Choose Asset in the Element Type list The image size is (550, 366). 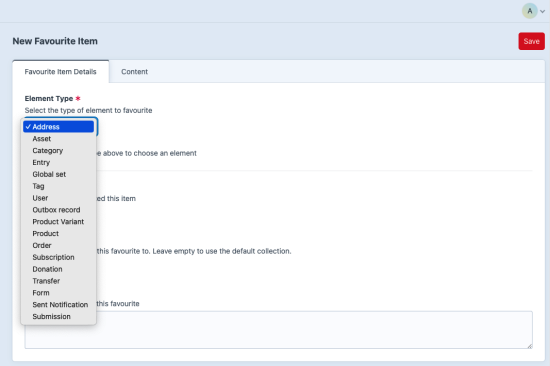[x=59, y=139]
